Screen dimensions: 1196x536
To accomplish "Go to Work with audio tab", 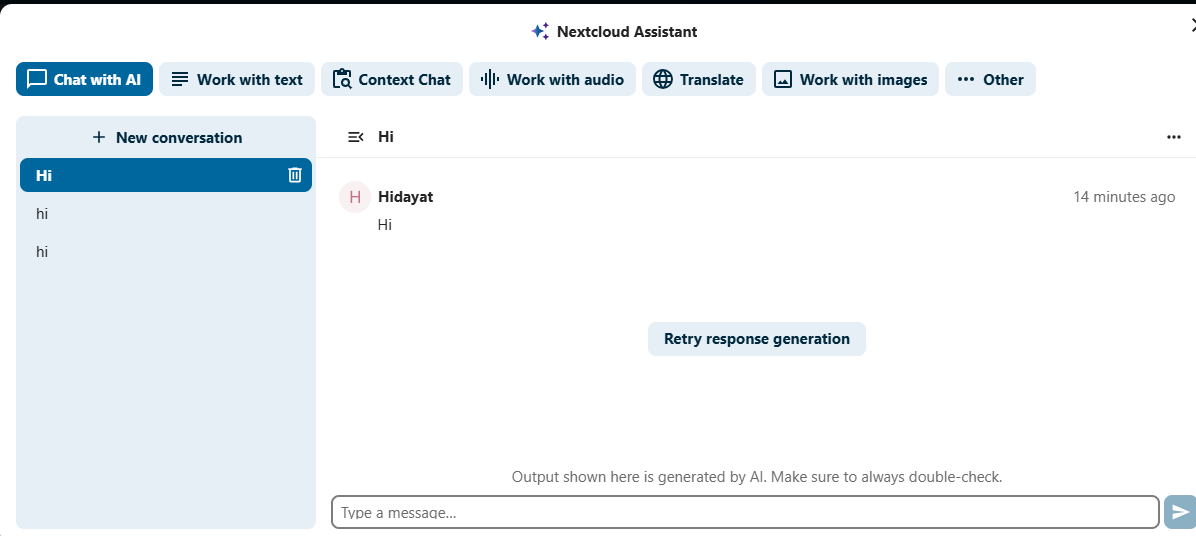I will (552, 79).
